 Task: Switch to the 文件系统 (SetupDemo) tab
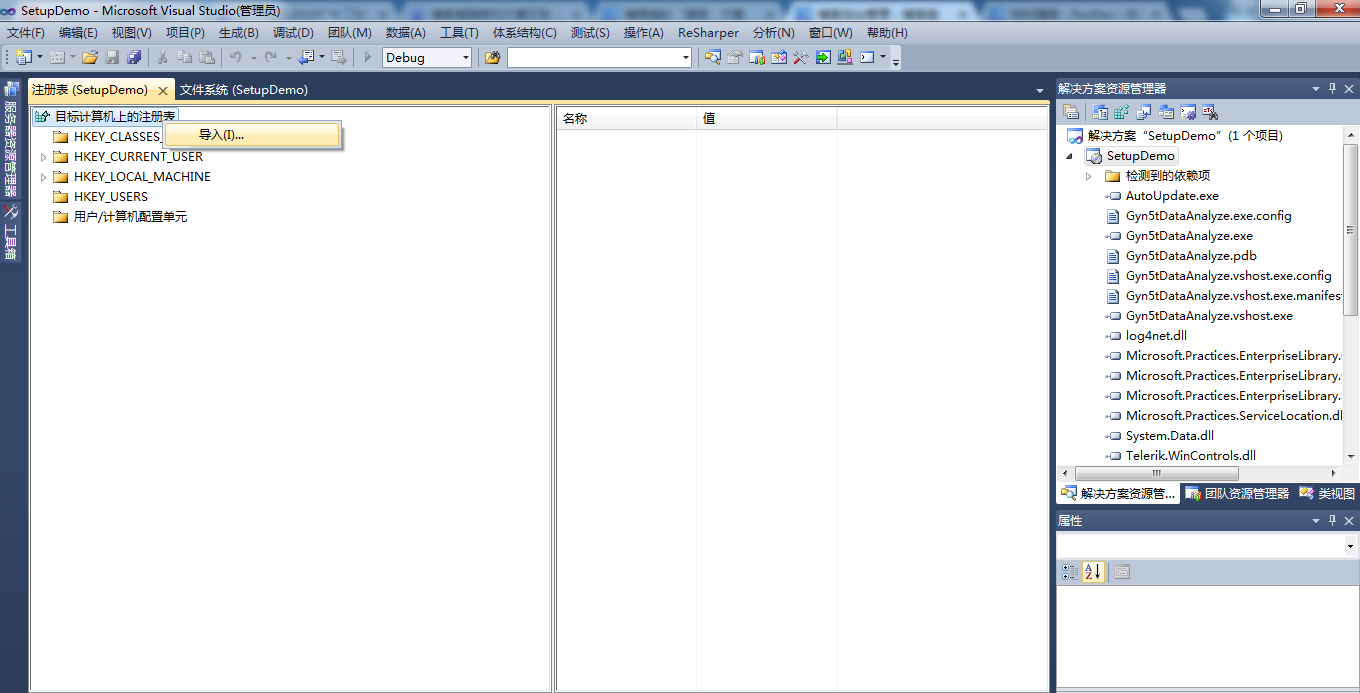pyautogui.click(x=244, y=90)
